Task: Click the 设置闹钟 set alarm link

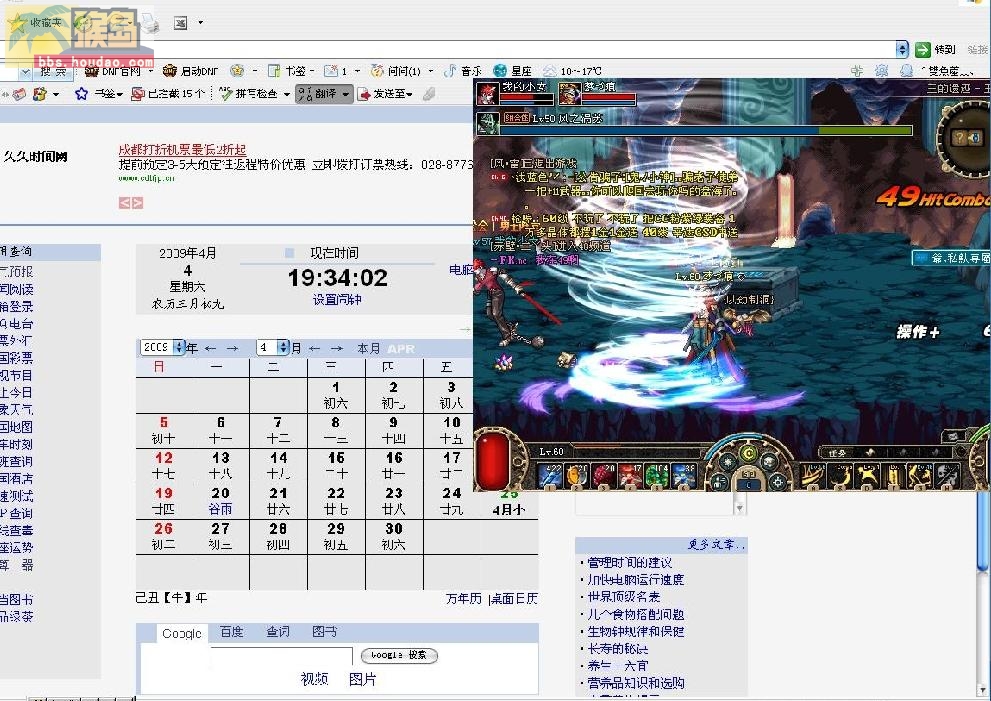Action: 337,300
